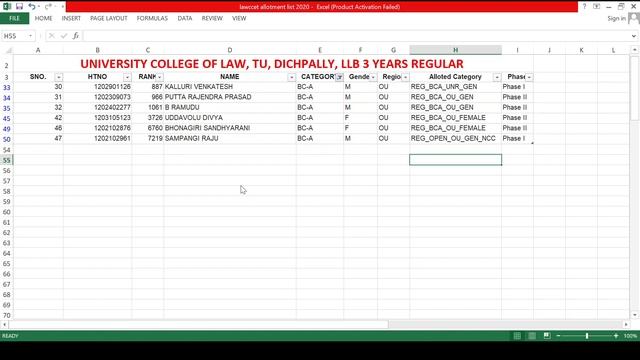This screenshot has width=640, height=360.
Task: Adjust the zoom slider handle
Action: pos(587,336)
